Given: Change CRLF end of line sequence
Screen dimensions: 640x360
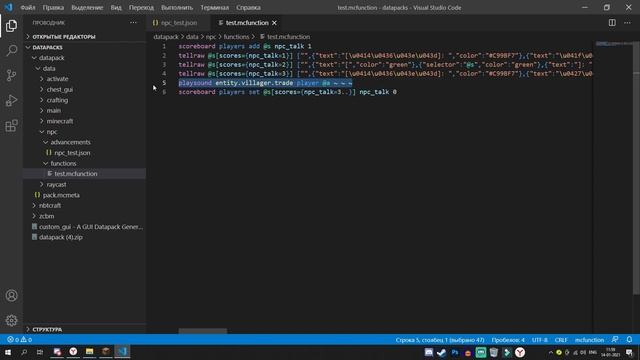Looking at the screenshot, I should click(x=561, y=340).
